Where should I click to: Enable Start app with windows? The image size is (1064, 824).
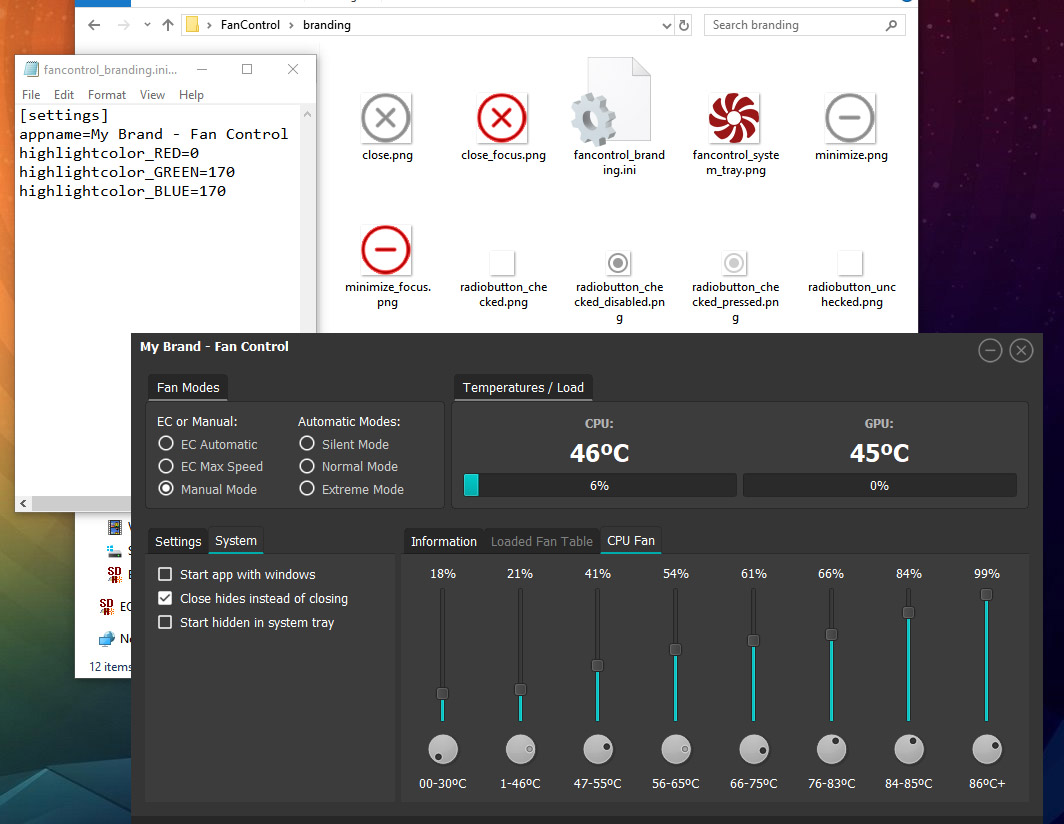165,574
